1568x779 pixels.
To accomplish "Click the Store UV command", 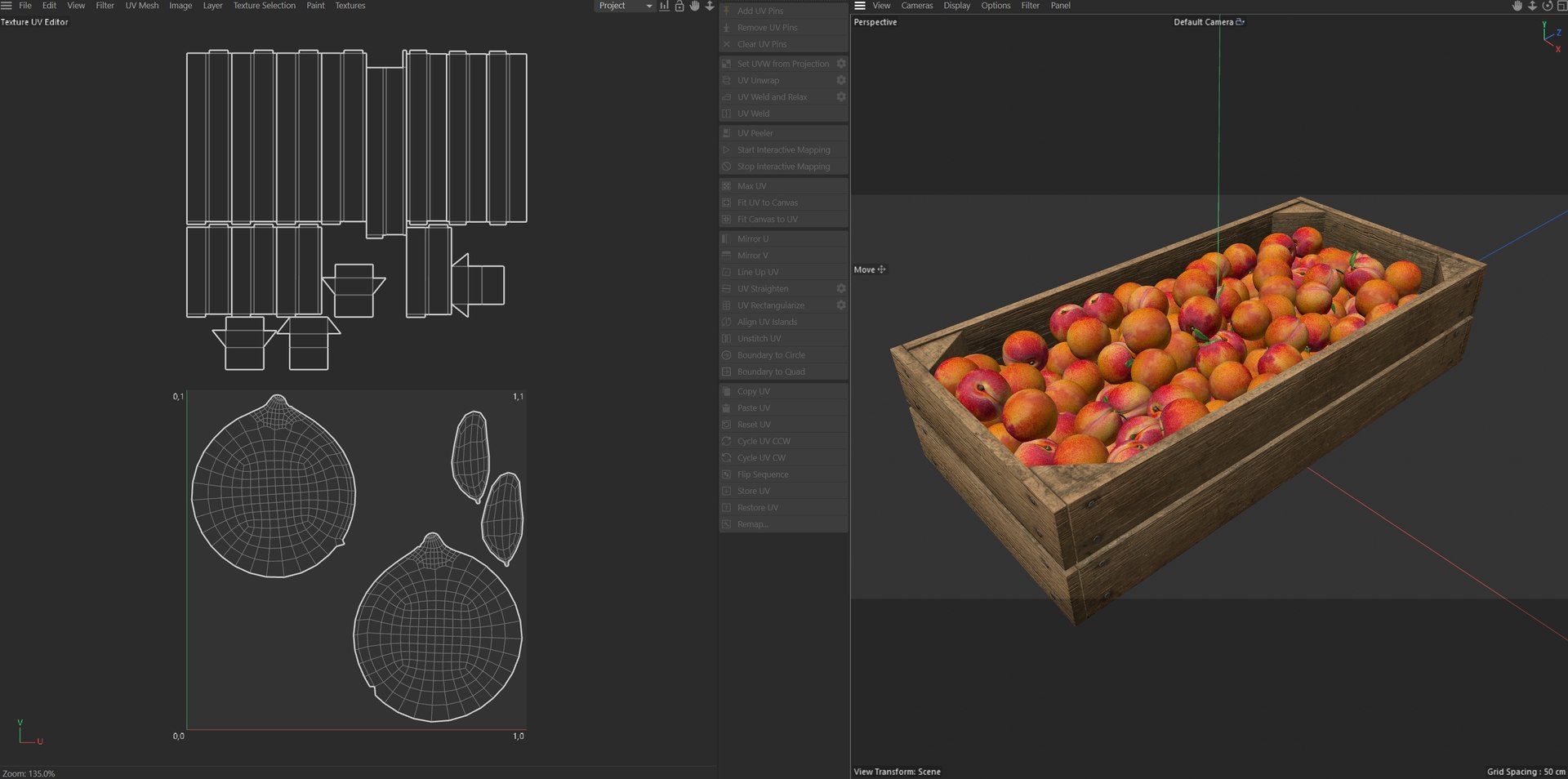I will (783, 491).
